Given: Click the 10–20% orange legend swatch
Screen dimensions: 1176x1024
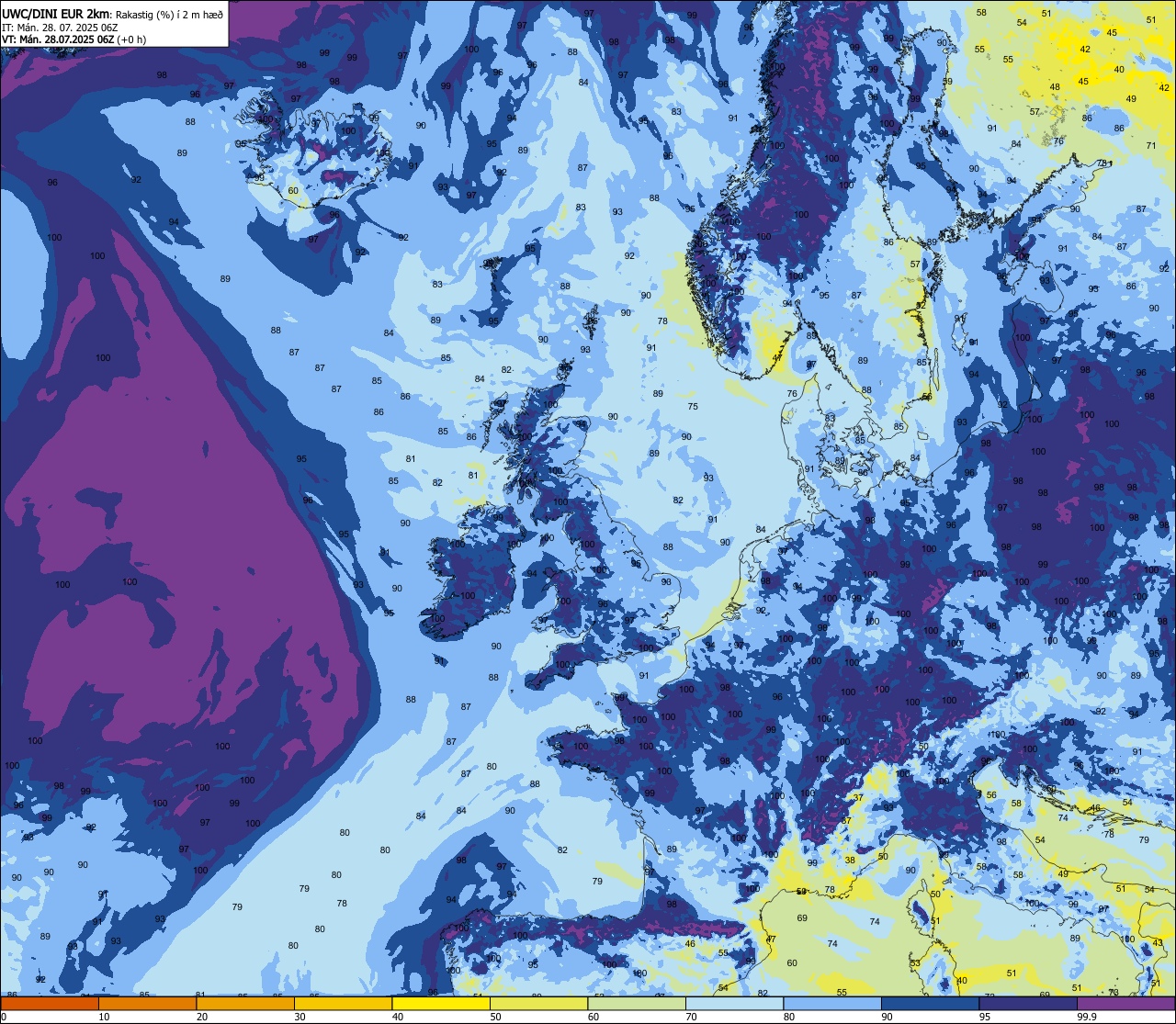Looking at the screenshot, I should point(147,1004).
